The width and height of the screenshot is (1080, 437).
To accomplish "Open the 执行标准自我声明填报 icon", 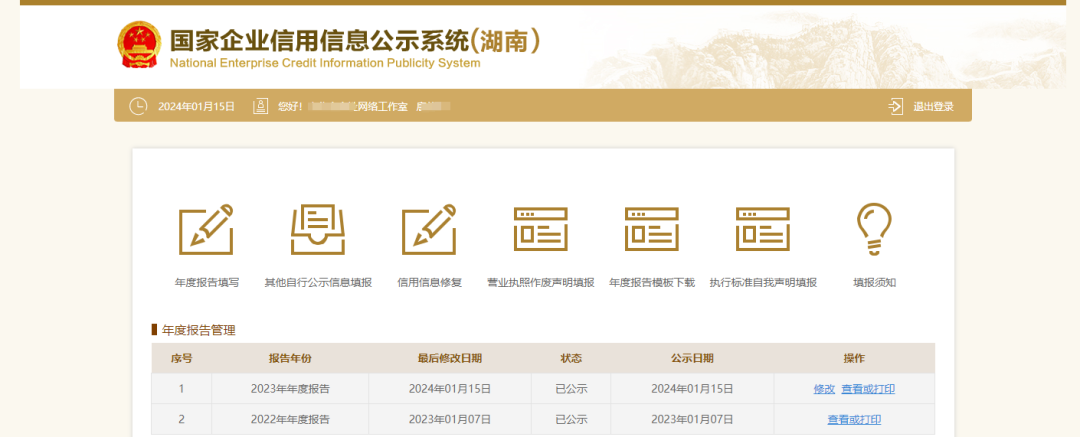I will pos(763,229).
